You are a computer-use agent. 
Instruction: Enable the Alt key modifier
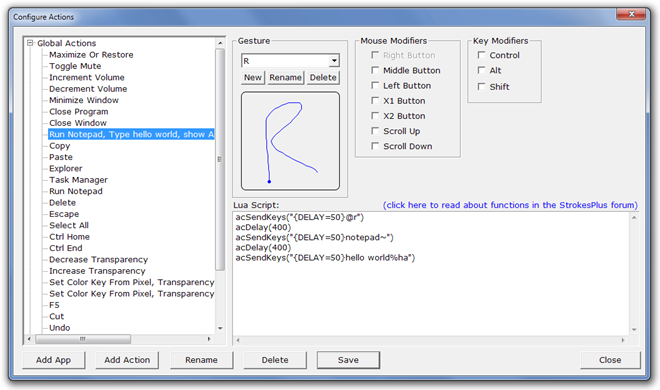tap(482, 70)
